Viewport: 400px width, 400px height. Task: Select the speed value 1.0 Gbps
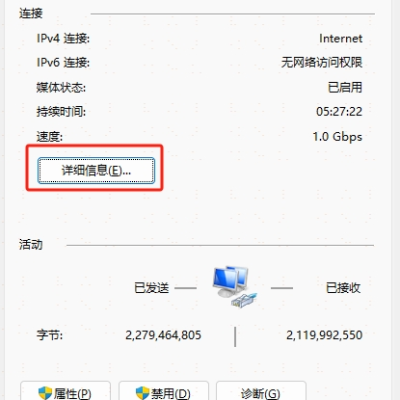click(337, 137)
